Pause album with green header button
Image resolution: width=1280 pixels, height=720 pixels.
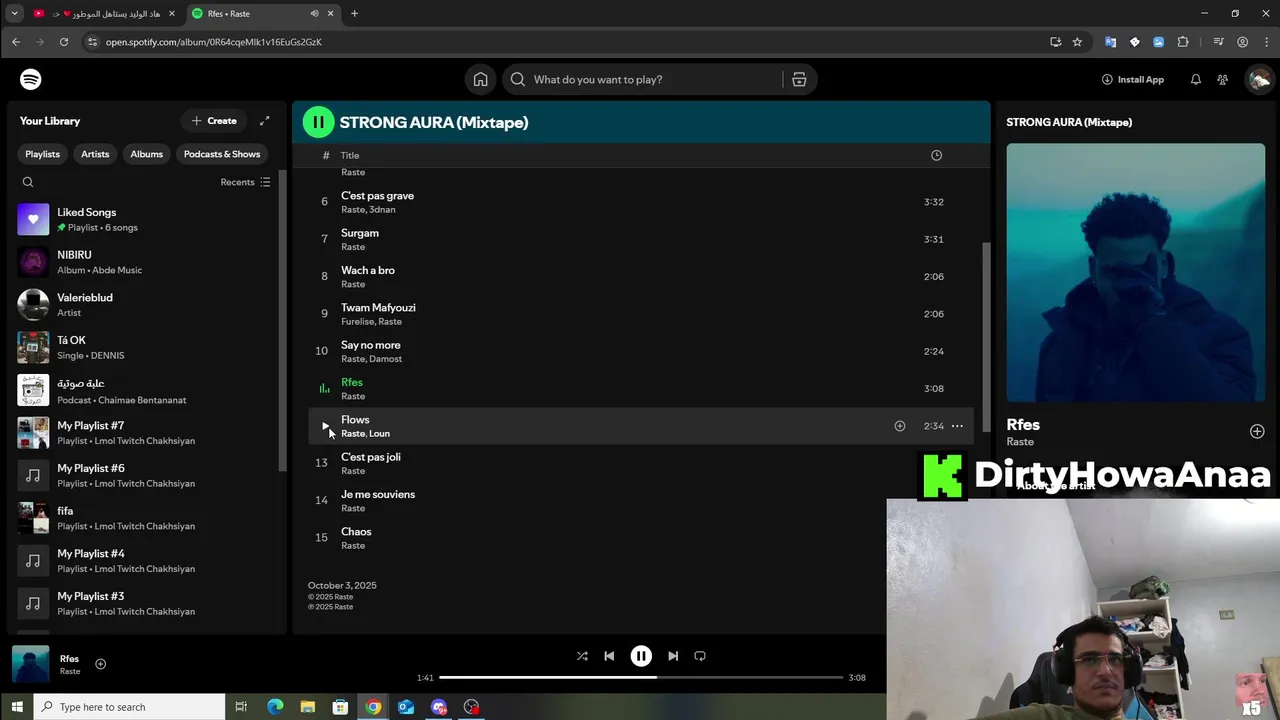pyautogui.click(x=318, y=122)
